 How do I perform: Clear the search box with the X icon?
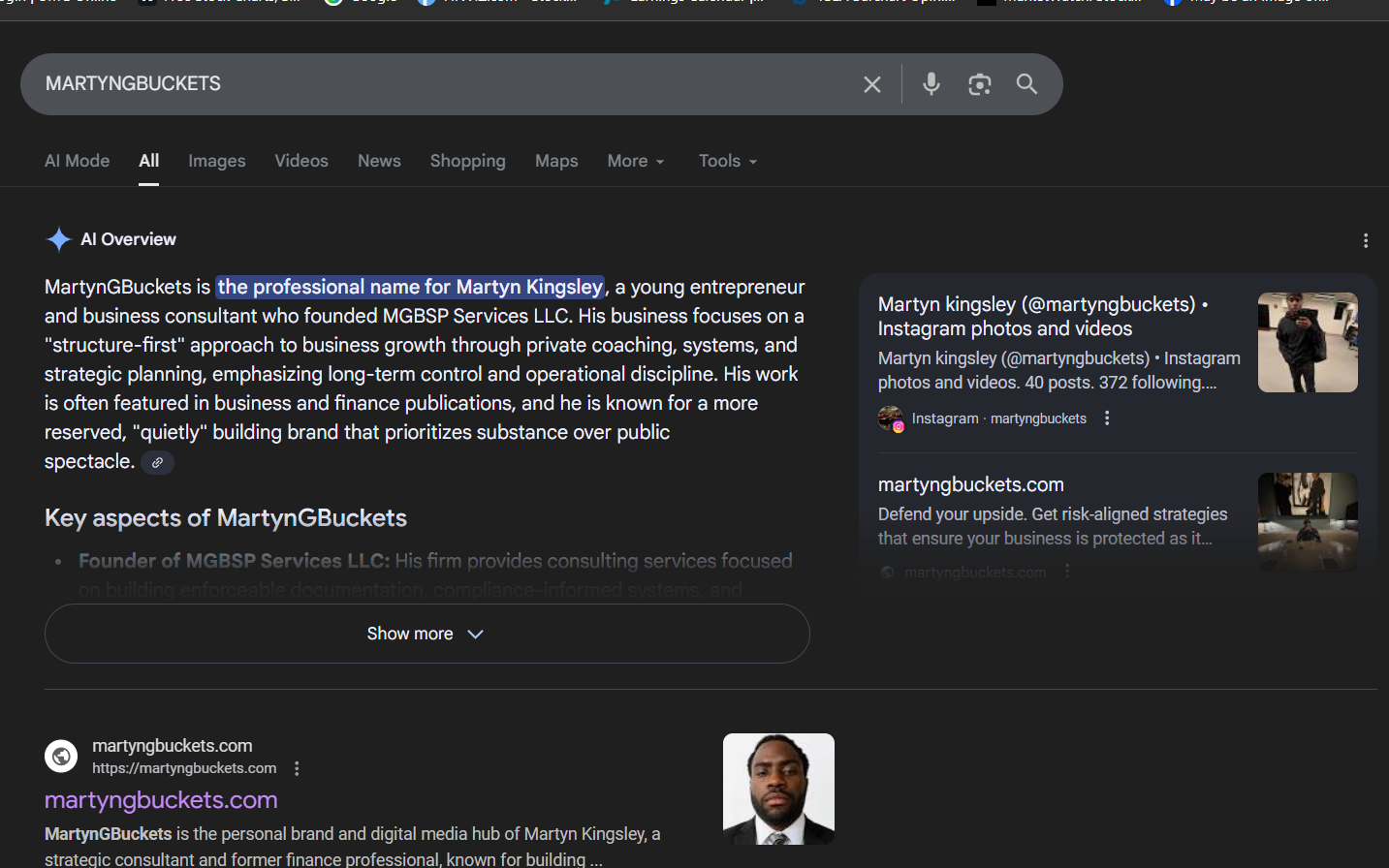(871, 84)
